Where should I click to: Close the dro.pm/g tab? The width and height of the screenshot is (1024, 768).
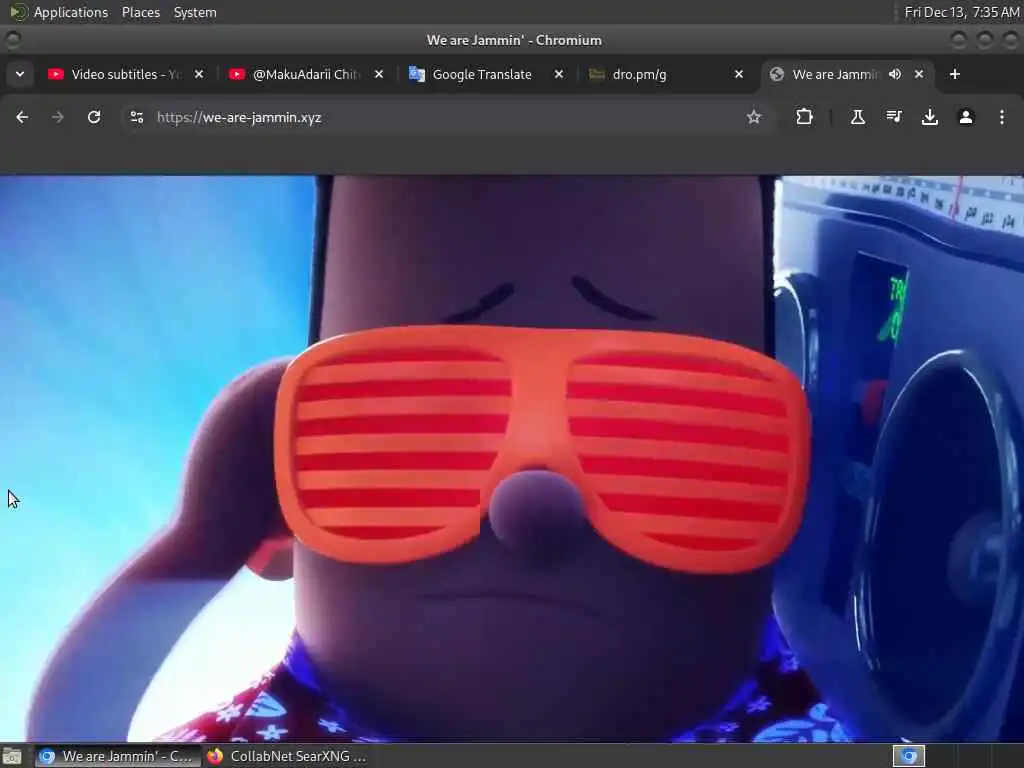(x=739, y=74)
